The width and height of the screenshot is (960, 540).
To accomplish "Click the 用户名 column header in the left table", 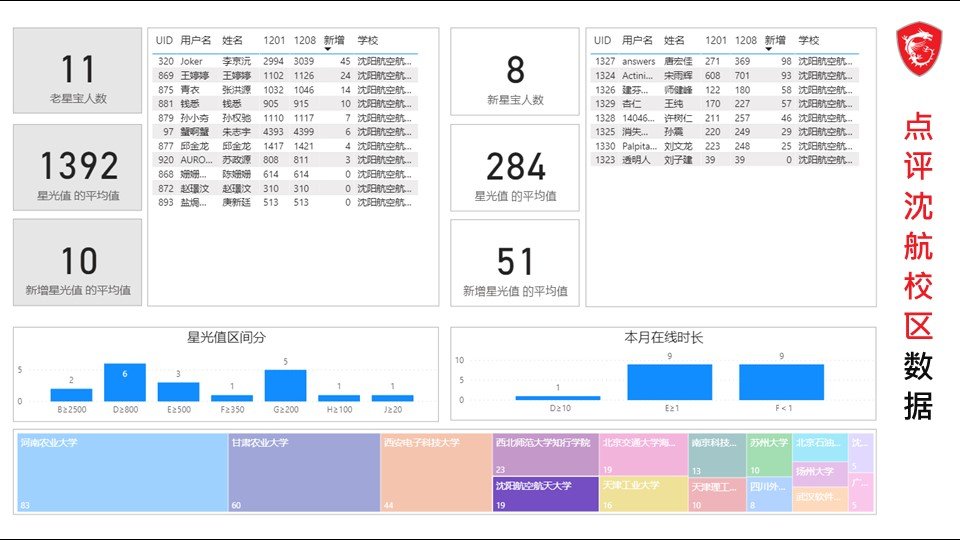I will click(196, 40).
